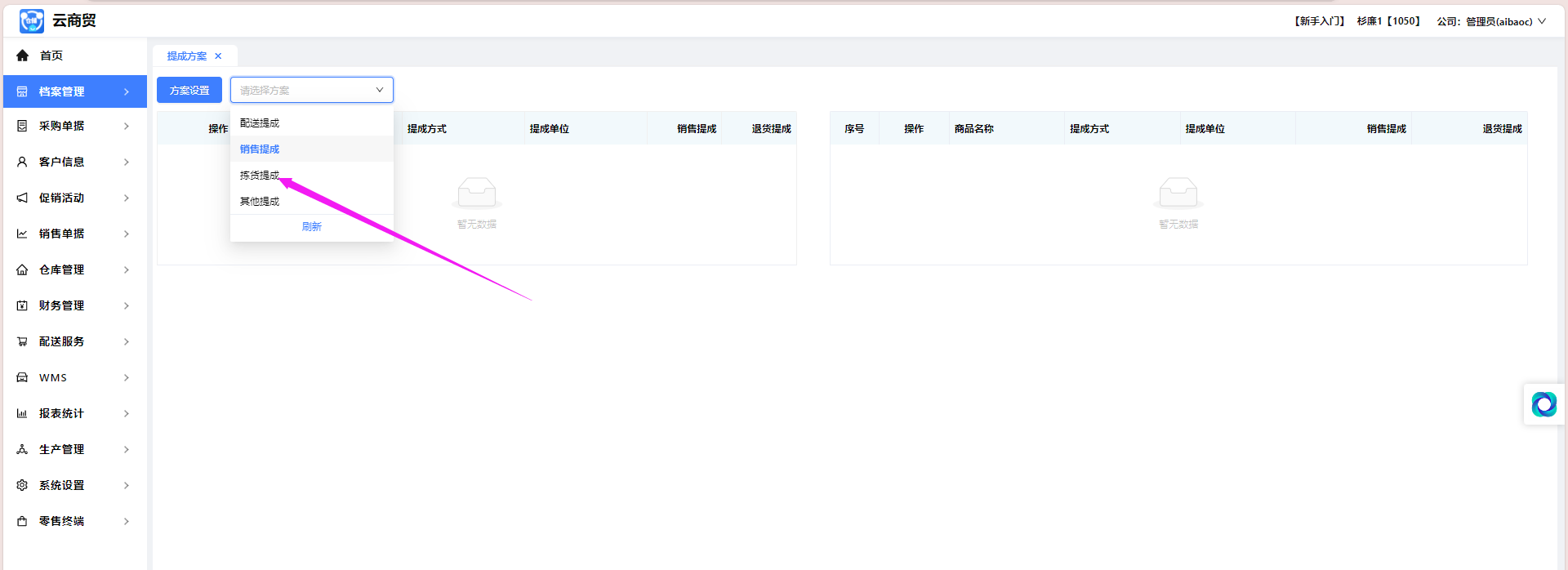Switch to the 提成方案 tab
Viewport: 1568px width, 570px height.
[187, 56]
